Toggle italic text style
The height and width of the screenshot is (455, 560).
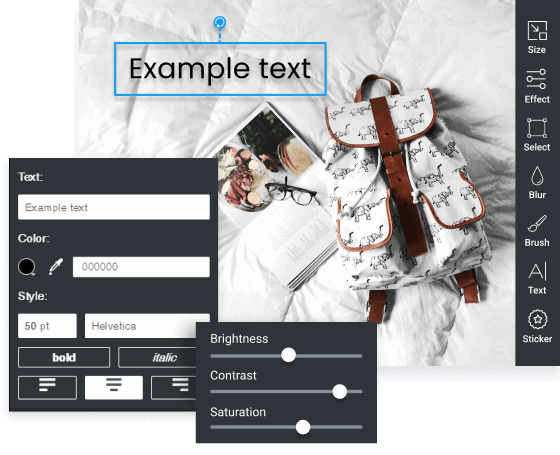pyautogui.click(x=158, y=357)
